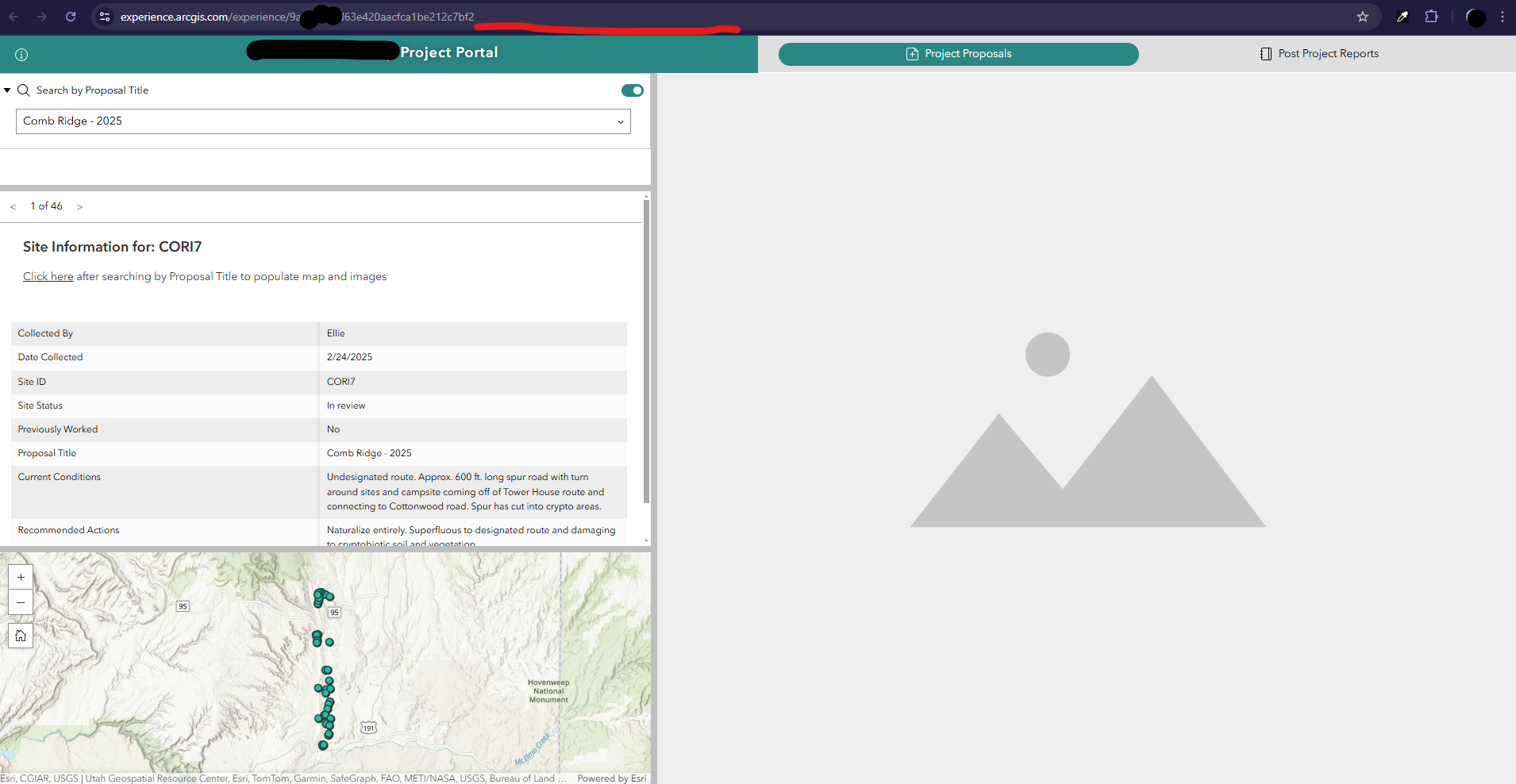Click the info icon in the teal header
1516x784 pixels.
[x=21, y=54]
